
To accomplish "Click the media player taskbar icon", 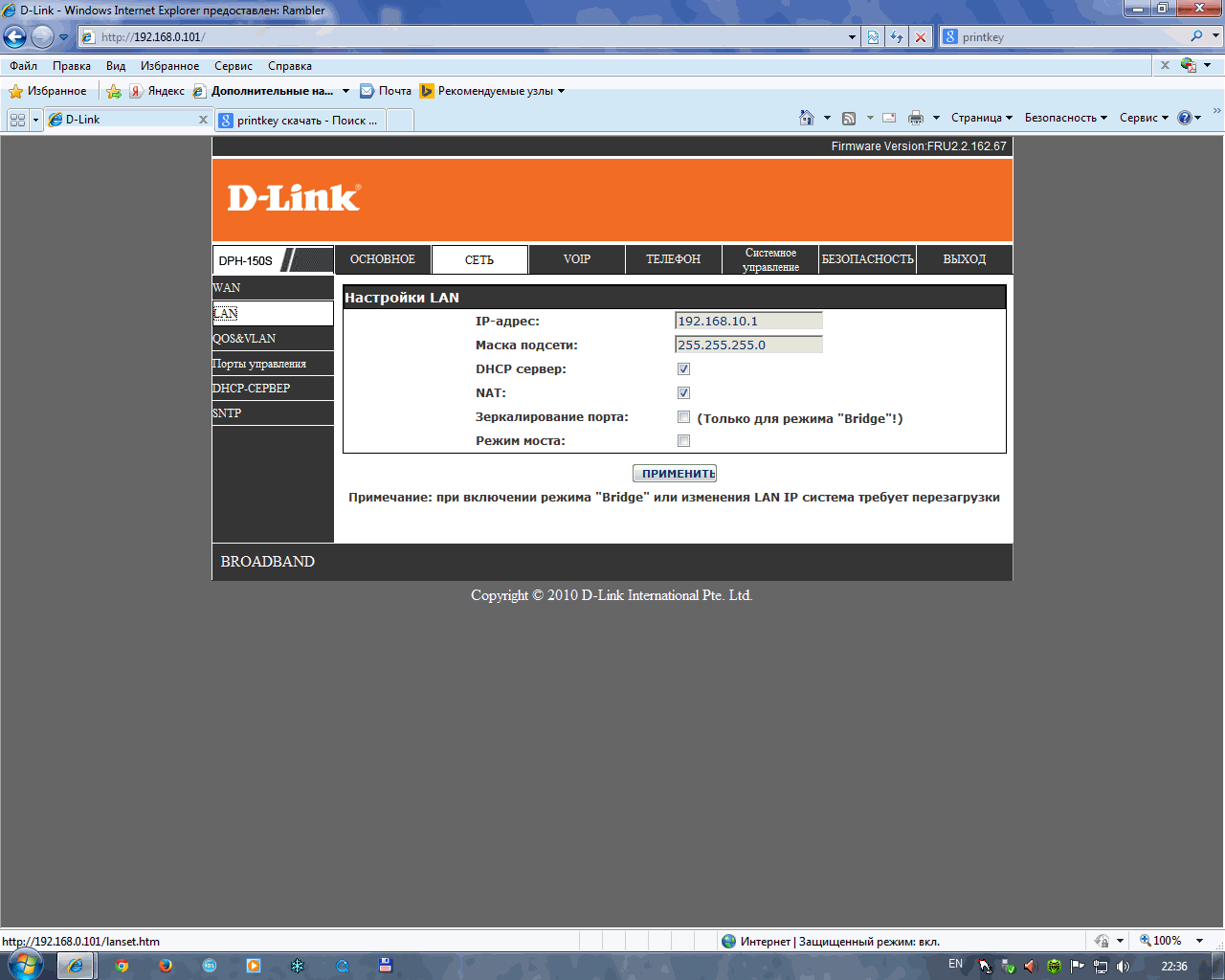I will tap(254, 966).
